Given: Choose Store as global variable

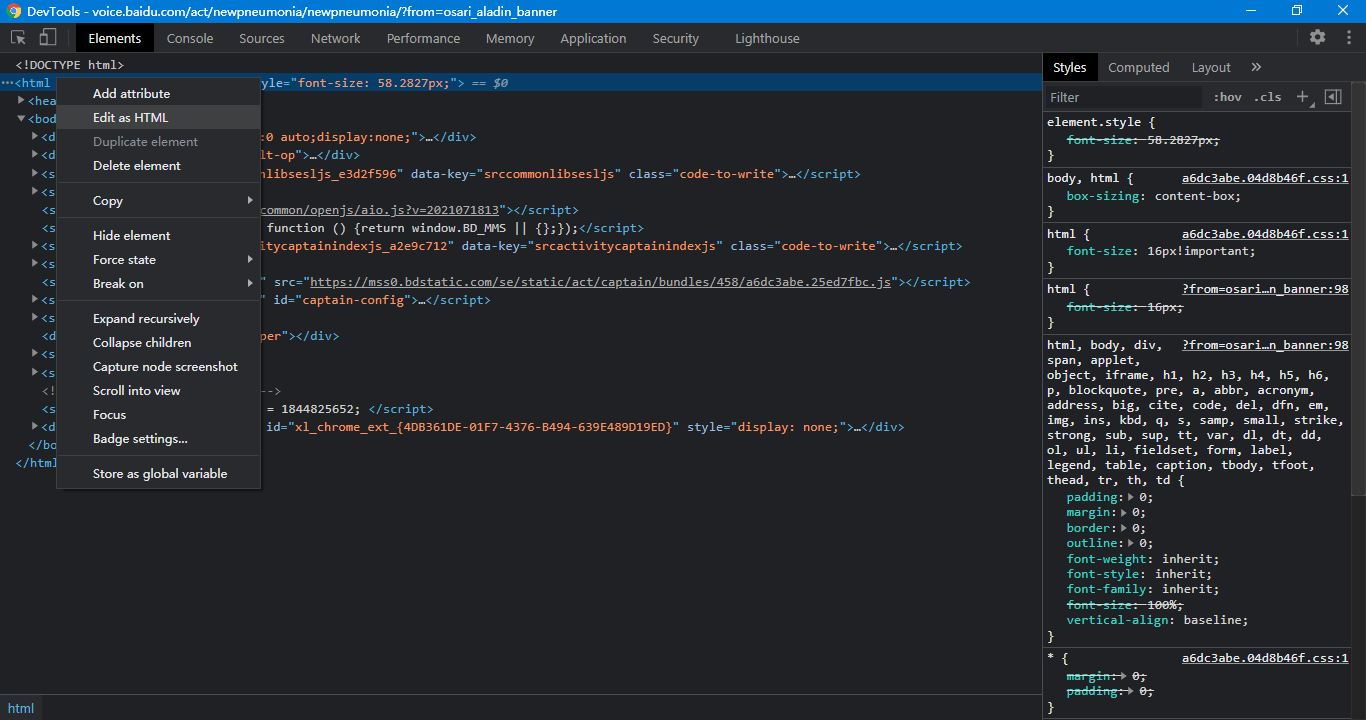Looking at the screenshot, I should (x=158, y=473).
